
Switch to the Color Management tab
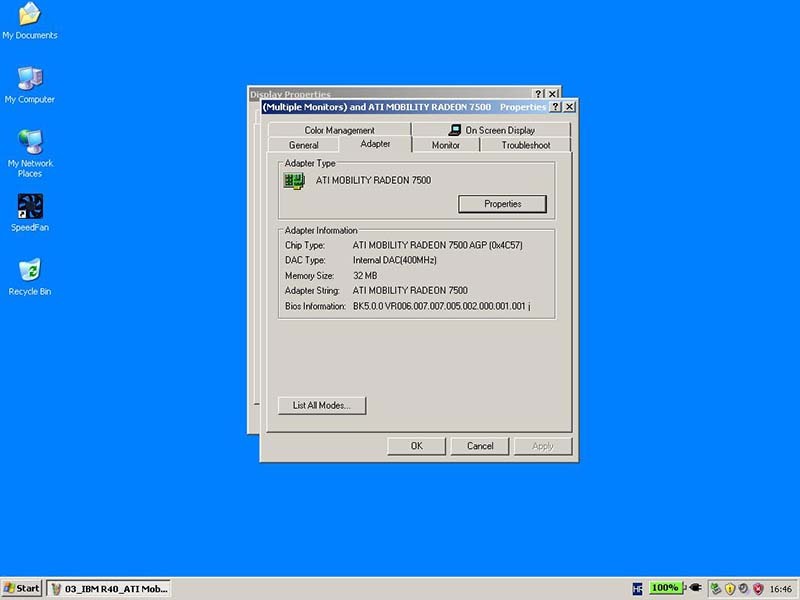click(x=339, y=130)
